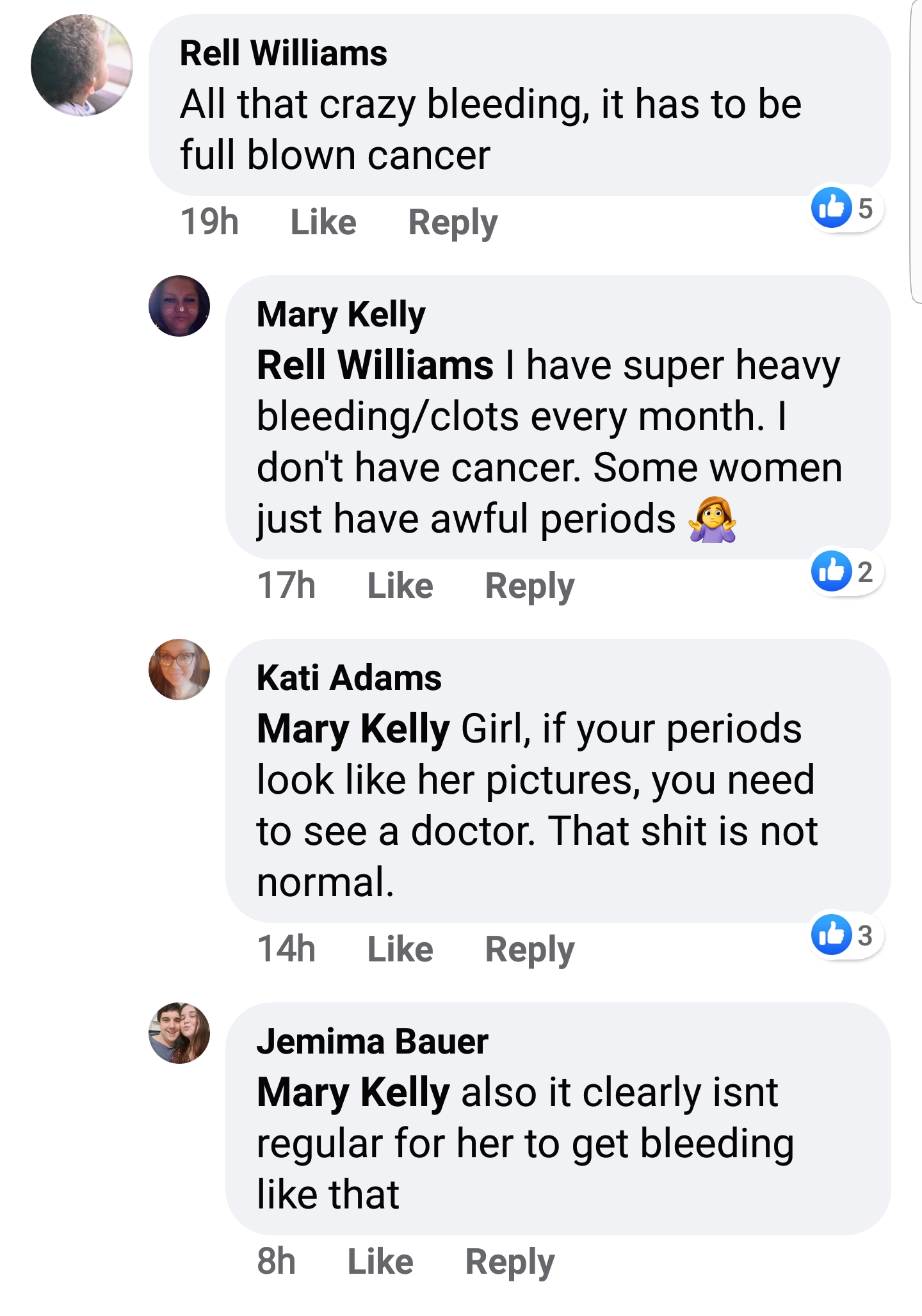Reply to Jemima Bauer's comment
Viewport: 922px width, 1316px height.
pos(510,1263)
